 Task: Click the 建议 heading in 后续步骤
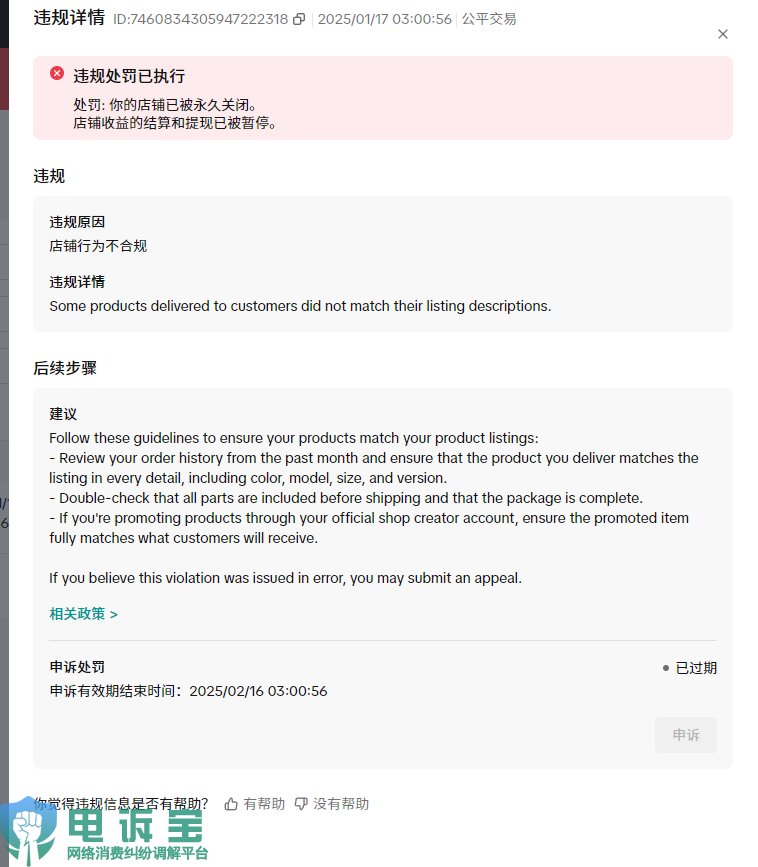pyautogui.click(x=63, y=414)
